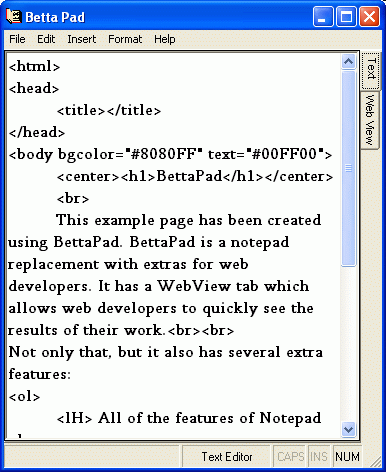386x472 pixels.
Task: Click the vertical scrollbar thumb
Action: tap(348, 168)
